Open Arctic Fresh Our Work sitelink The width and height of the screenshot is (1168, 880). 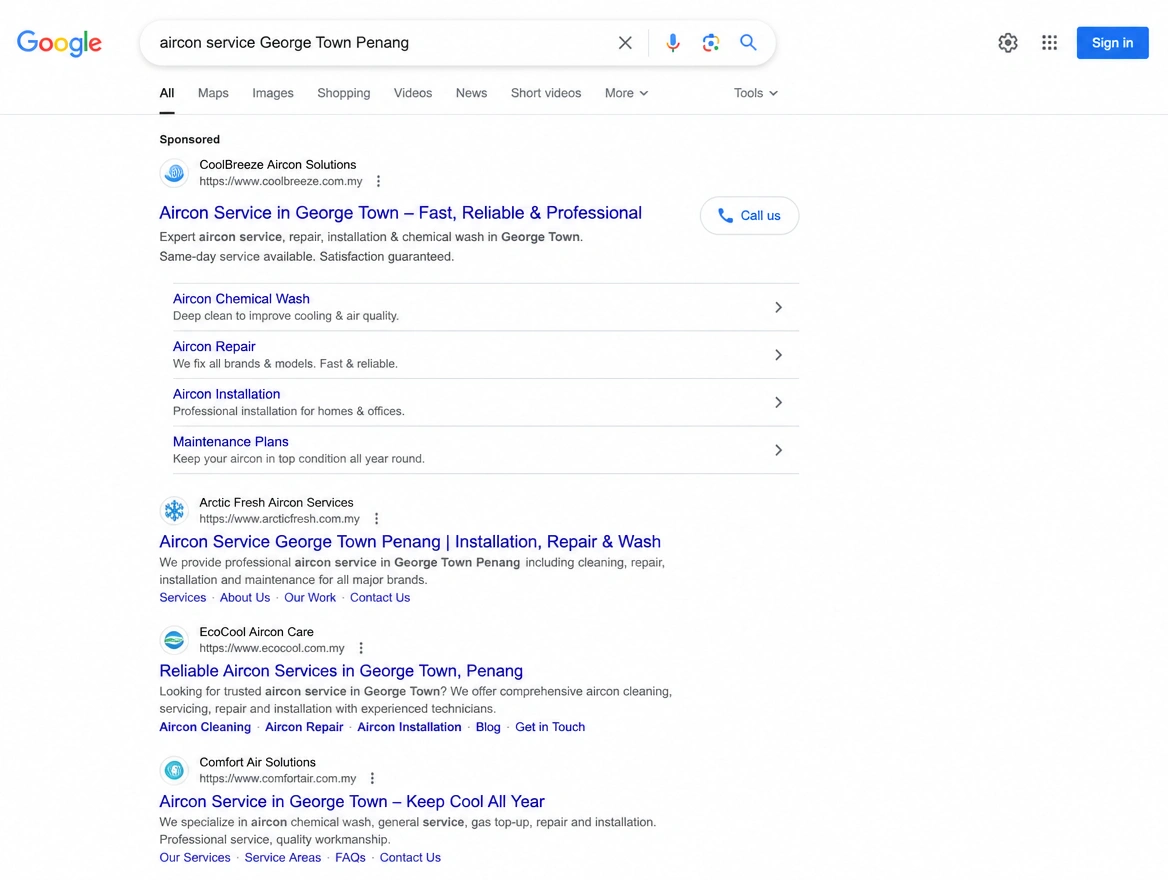coord(310,598)
